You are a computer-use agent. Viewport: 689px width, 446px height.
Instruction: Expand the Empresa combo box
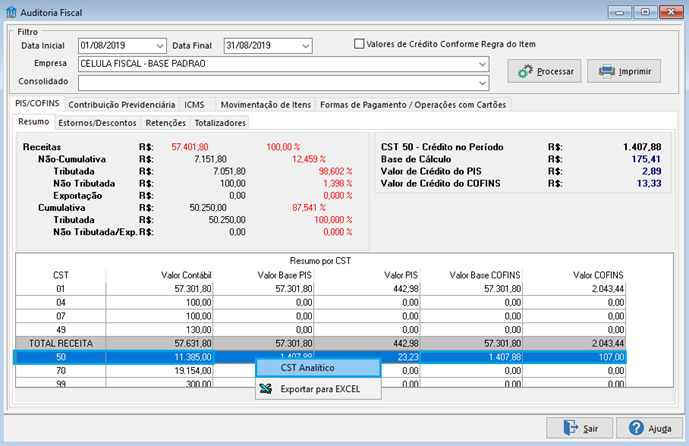coord(482,64)
